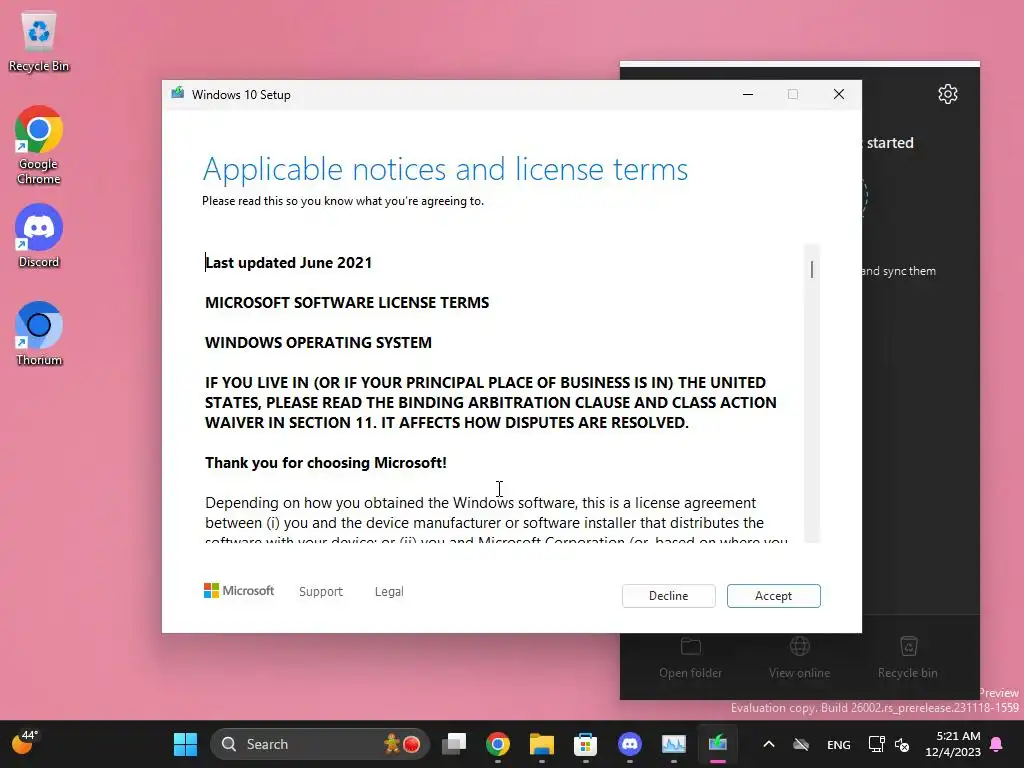Open Recycle bin in OneDrive panel
This screenshot has width=1024, height=768.
(908, 658)
